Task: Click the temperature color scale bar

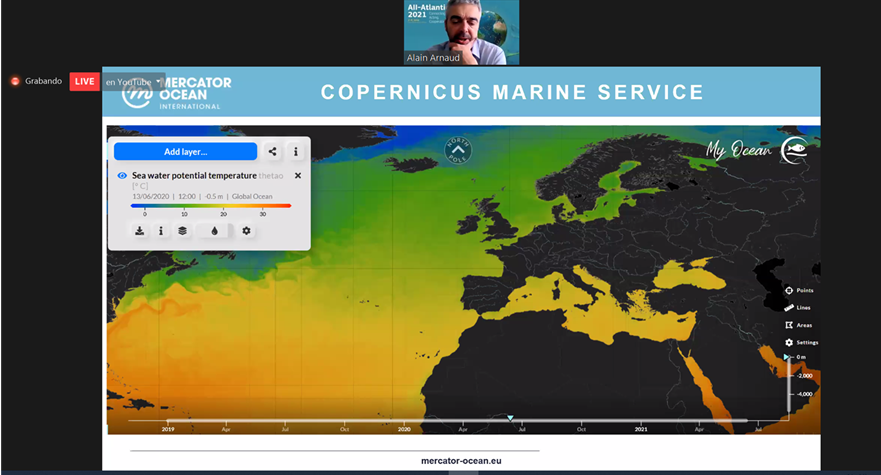Action: click(211, 206)
